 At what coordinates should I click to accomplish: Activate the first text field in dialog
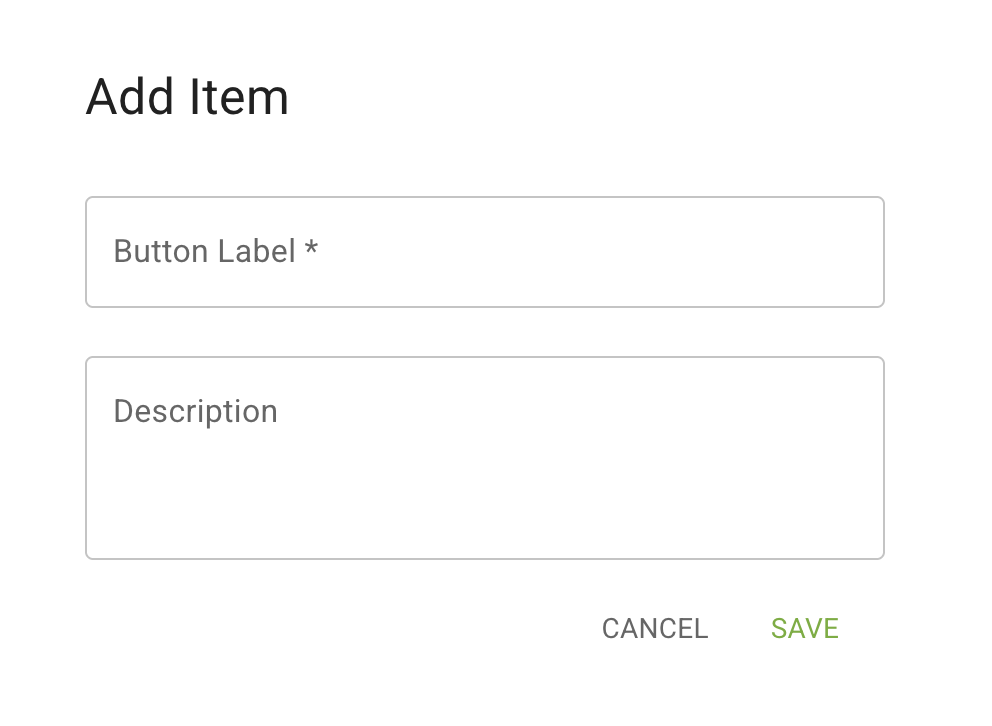coord(485,252)
